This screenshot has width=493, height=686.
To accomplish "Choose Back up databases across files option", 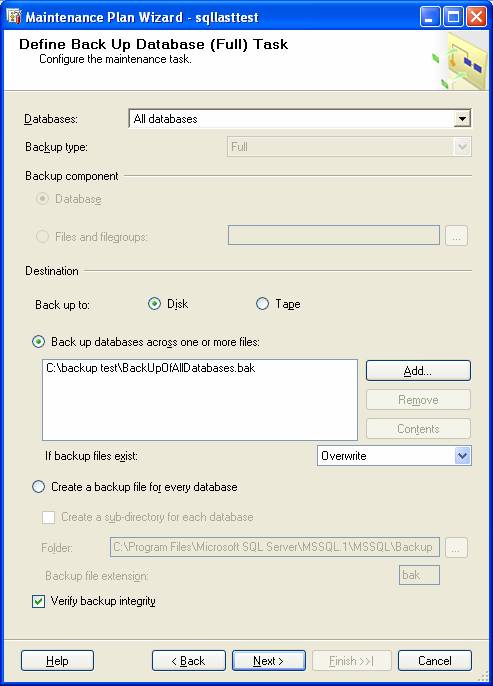I will click(x=38, y=342).
